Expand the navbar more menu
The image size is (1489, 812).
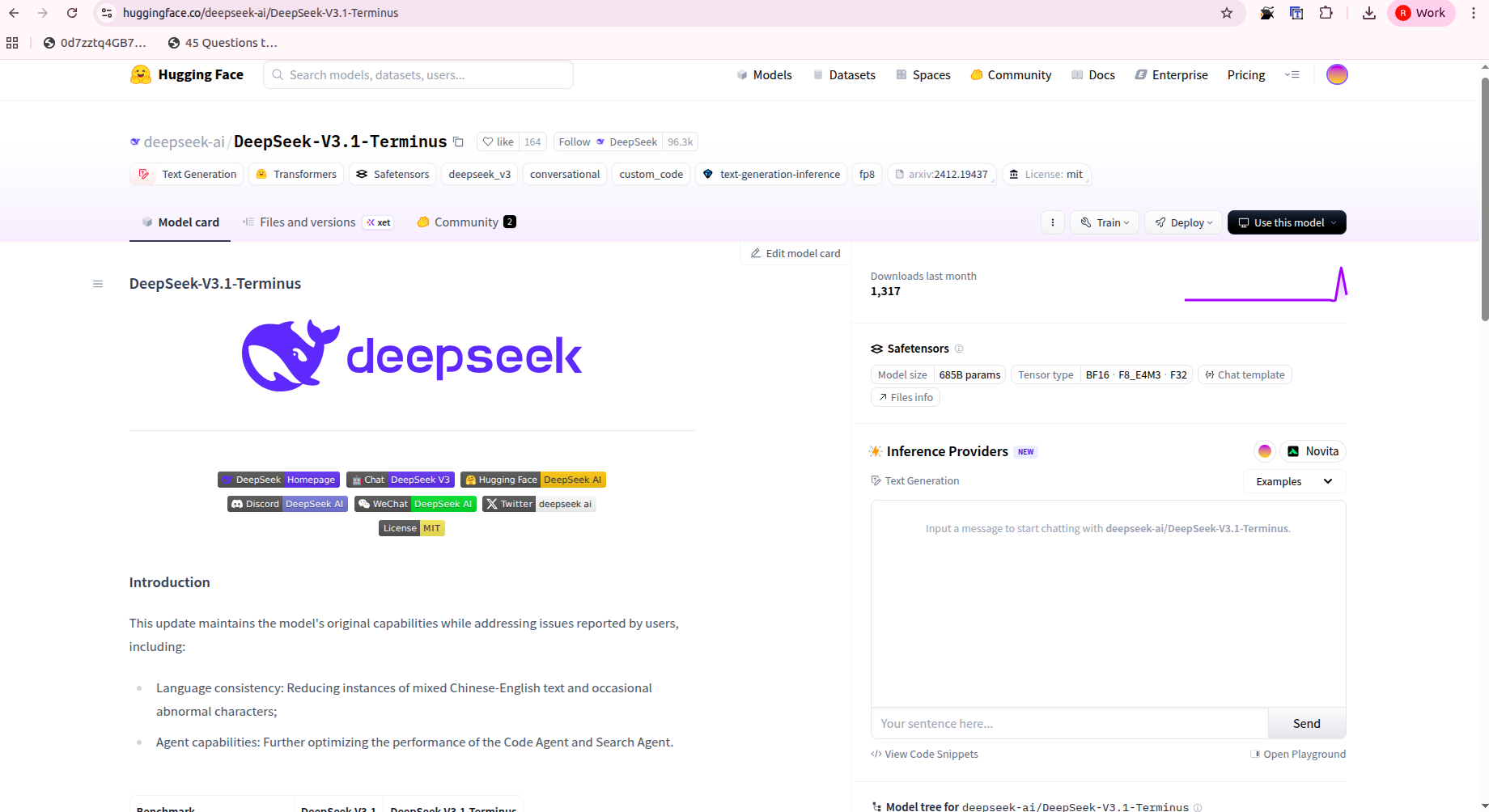click(1292, 74)
